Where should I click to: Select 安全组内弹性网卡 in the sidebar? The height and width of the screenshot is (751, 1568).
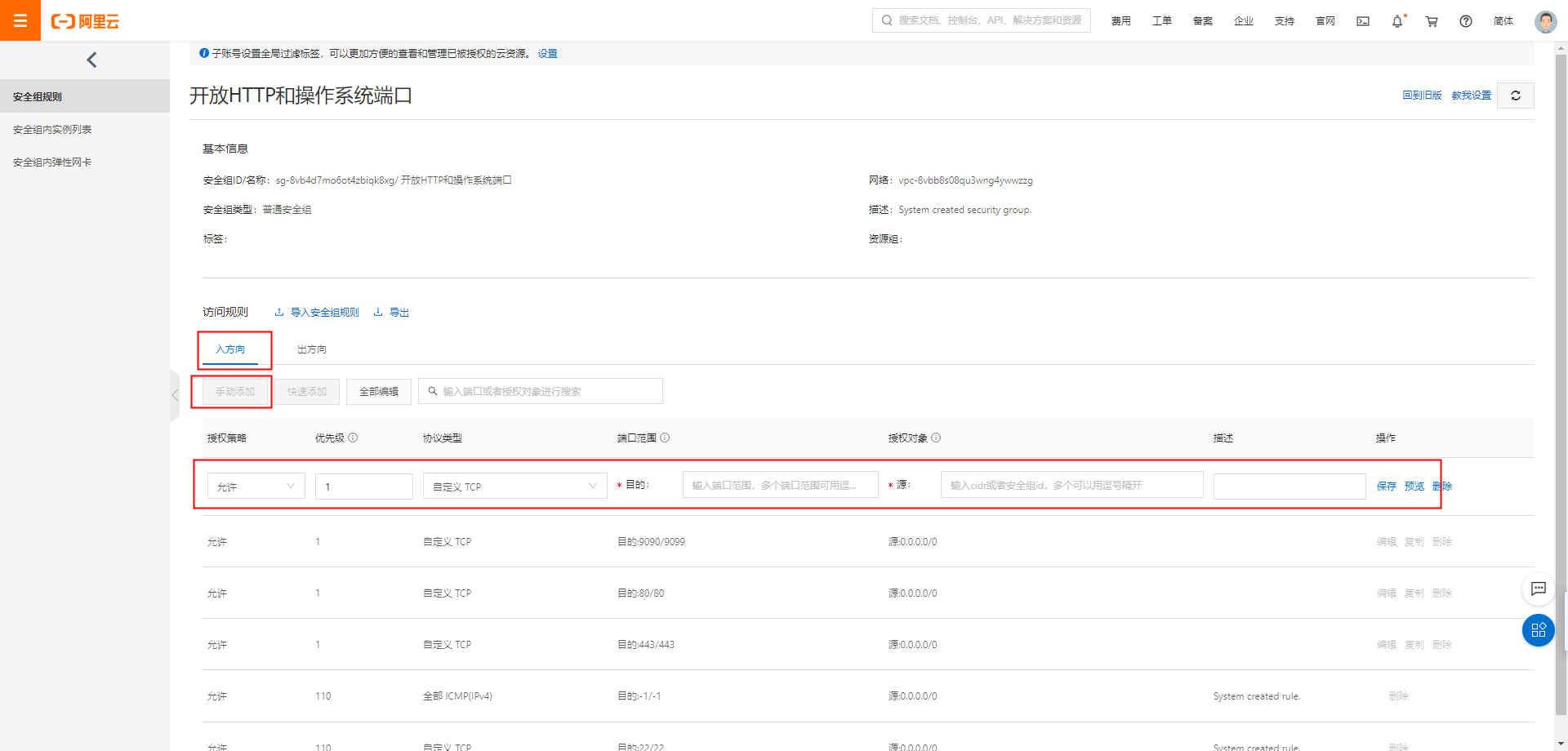pyautogui.click(x=85, y=162)
